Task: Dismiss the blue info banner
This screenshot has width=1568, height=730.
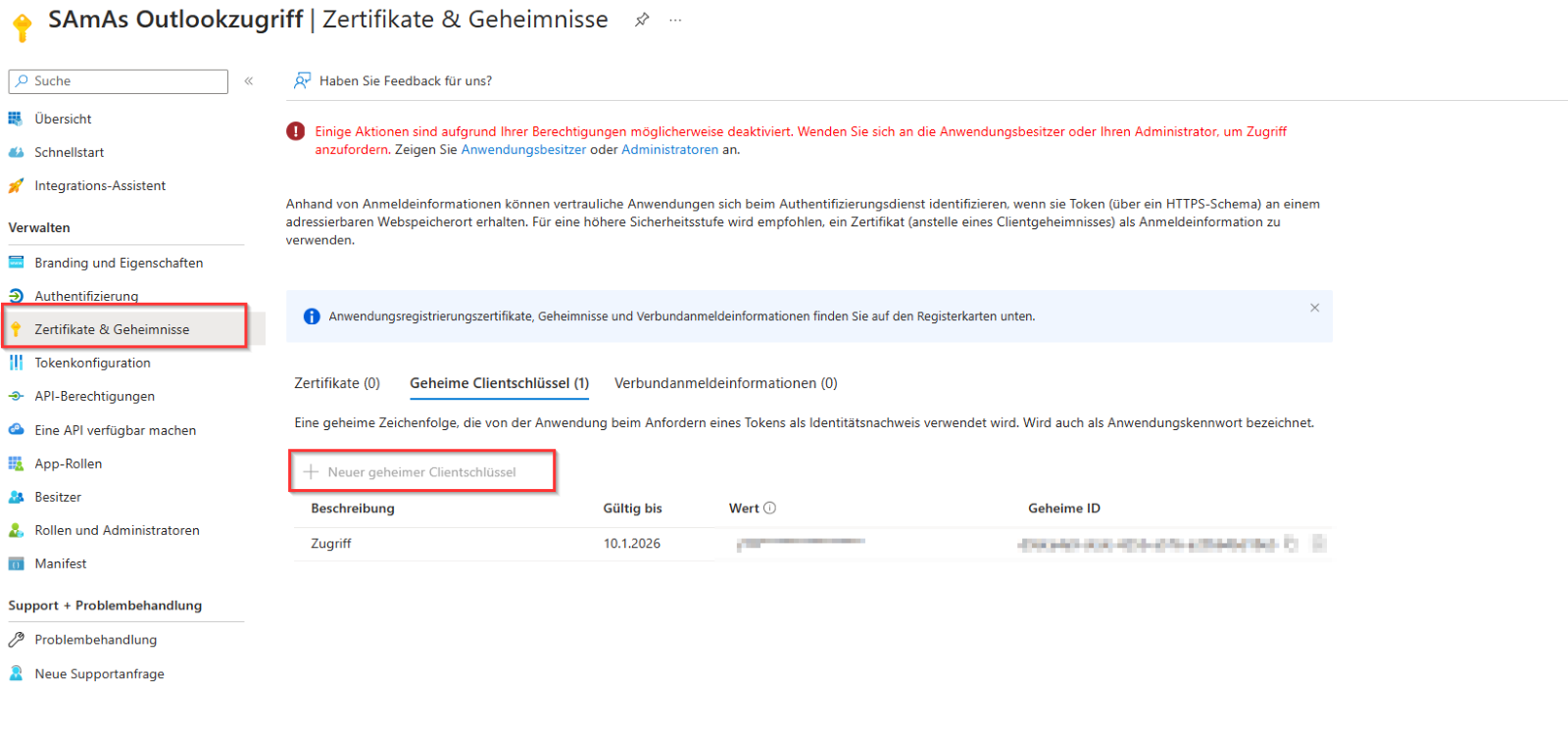Action: pos(1315,308)
